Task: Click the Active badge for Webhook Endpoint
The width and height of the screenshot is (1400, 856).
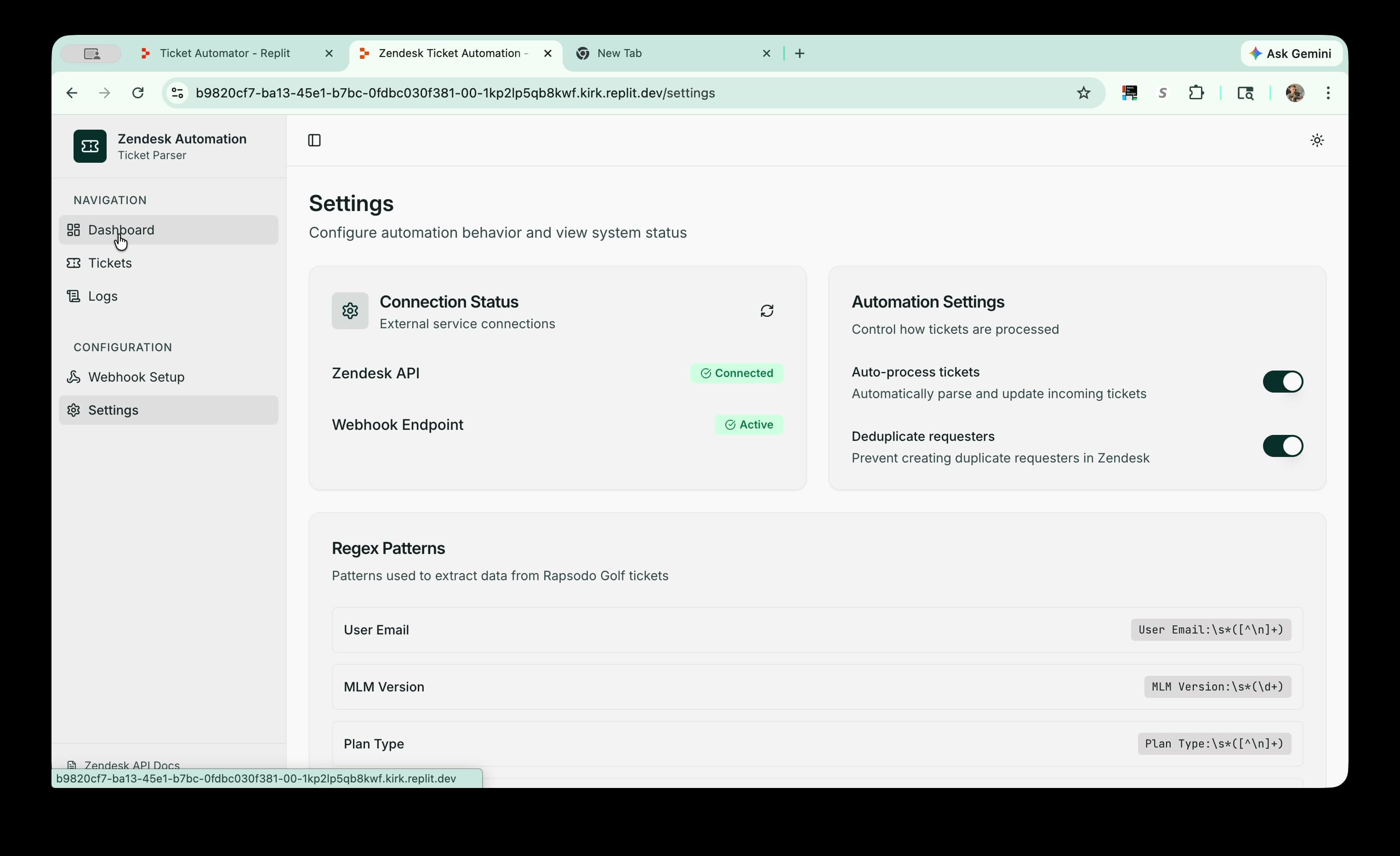Action: click(750, 425)
